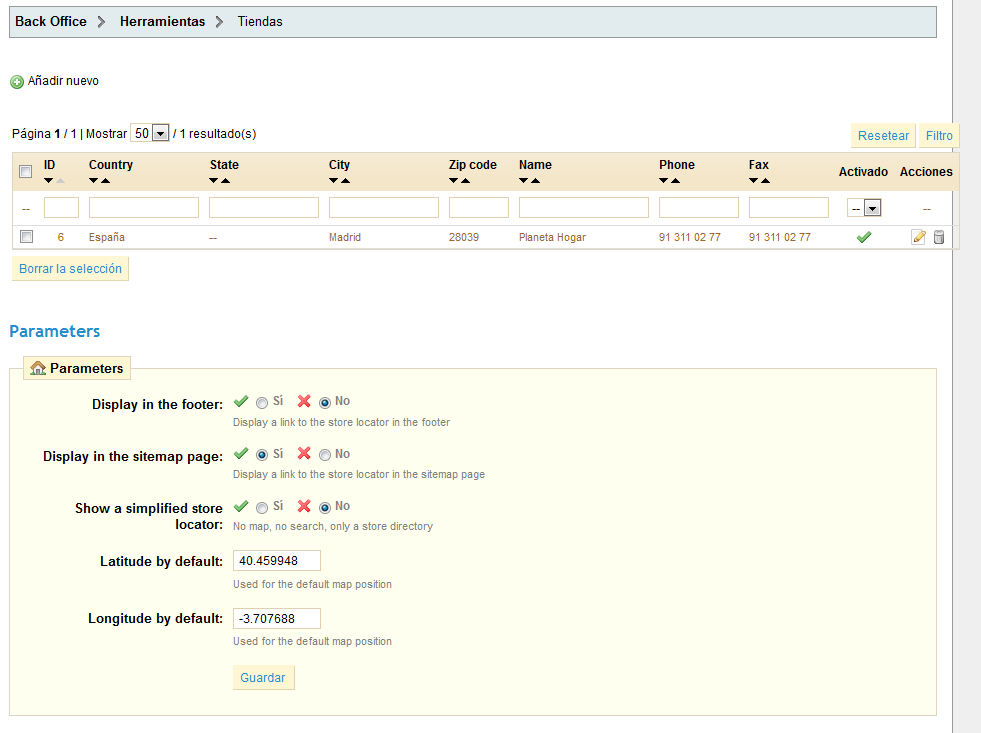Click the State filter input field

click(x=264, y=208)
